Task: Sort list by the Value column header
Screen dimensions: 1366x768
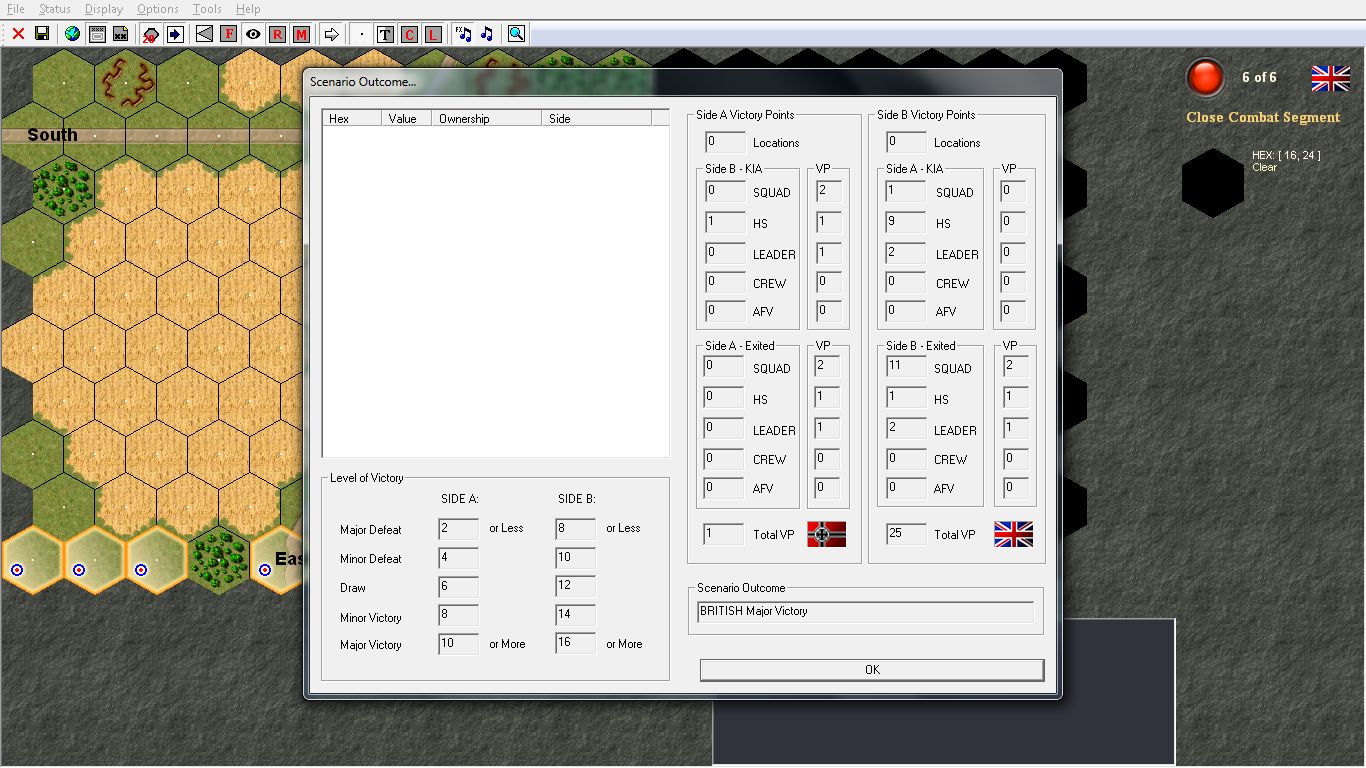Action: 407,118
